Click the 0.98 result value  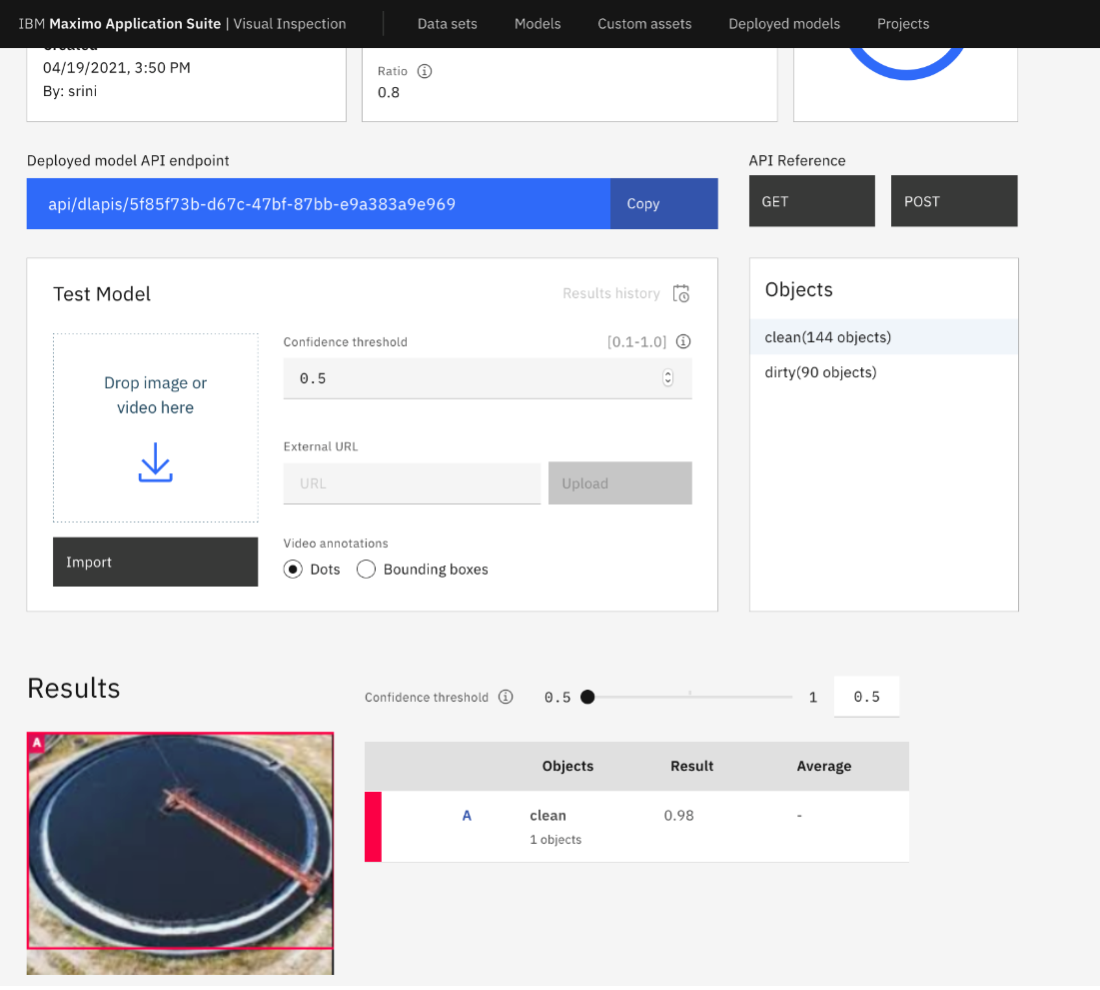pos(678,815)
